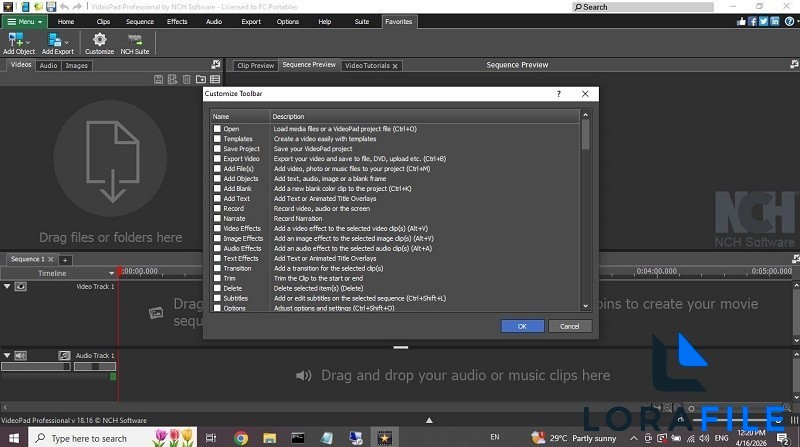Click the open folder icon in title bar
The width and height of the screenshot is (800, 447).
38,7
